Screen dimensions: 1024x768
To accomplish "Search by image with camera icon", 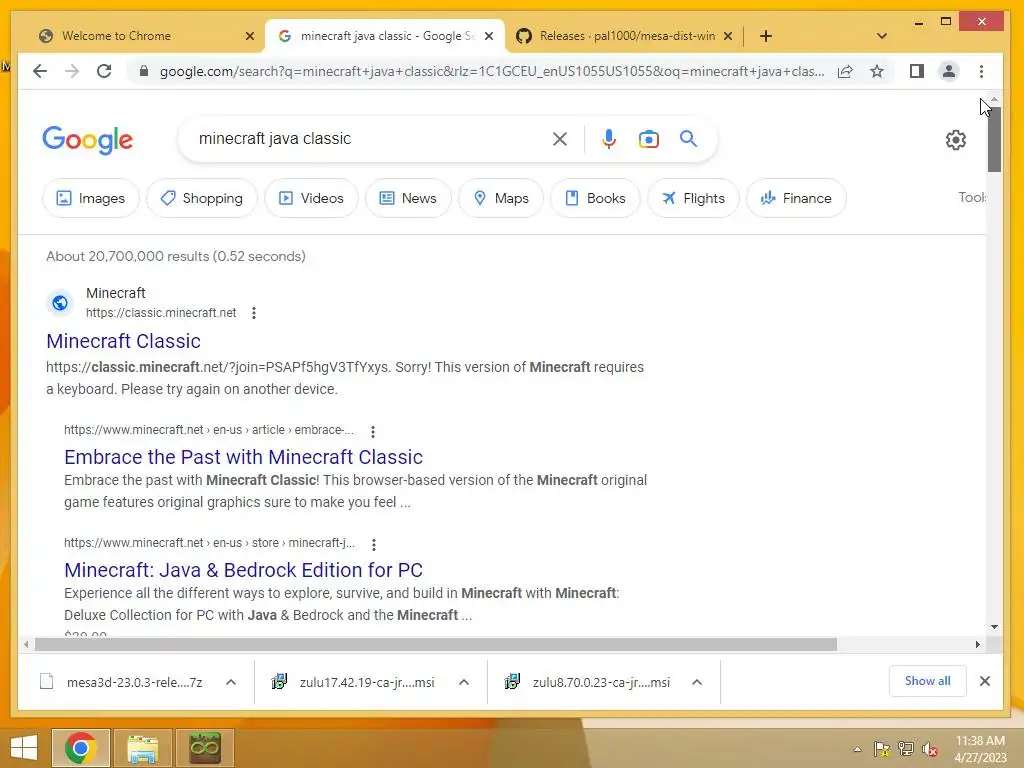I will tap(648, 139).
